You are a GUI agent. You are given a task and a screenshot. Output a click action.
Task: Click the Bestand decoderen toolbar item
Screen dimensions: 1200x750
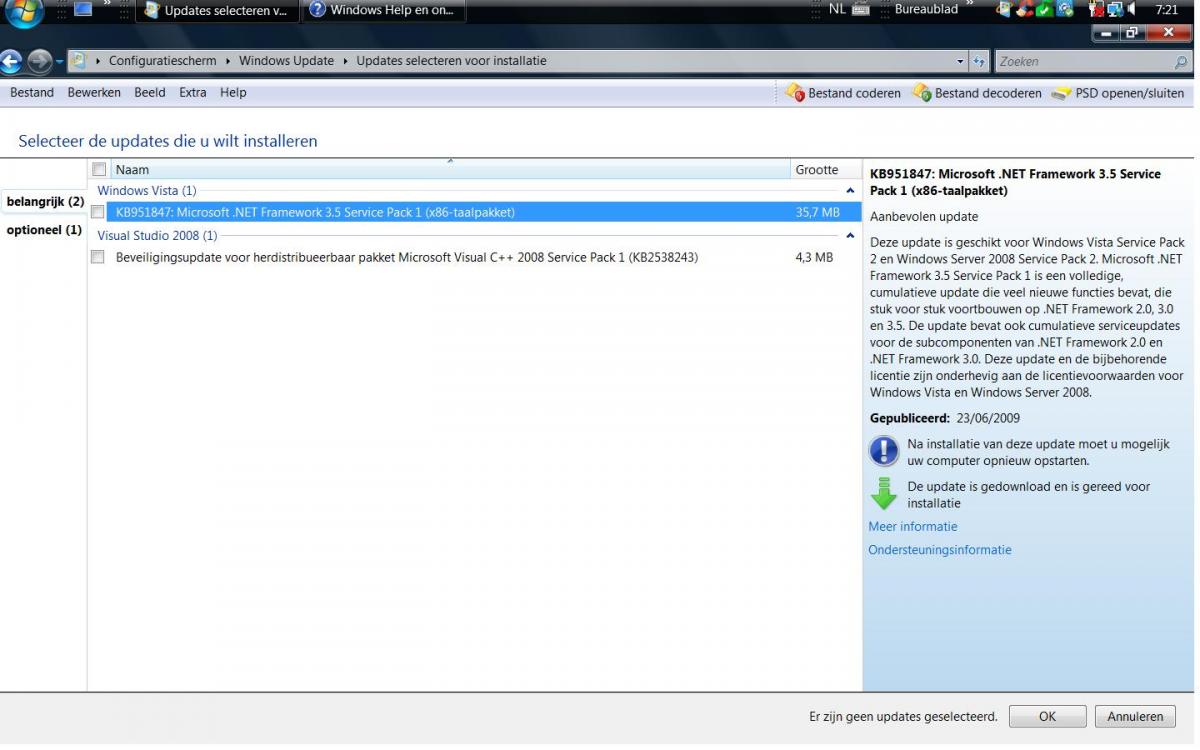pos(977,93)
